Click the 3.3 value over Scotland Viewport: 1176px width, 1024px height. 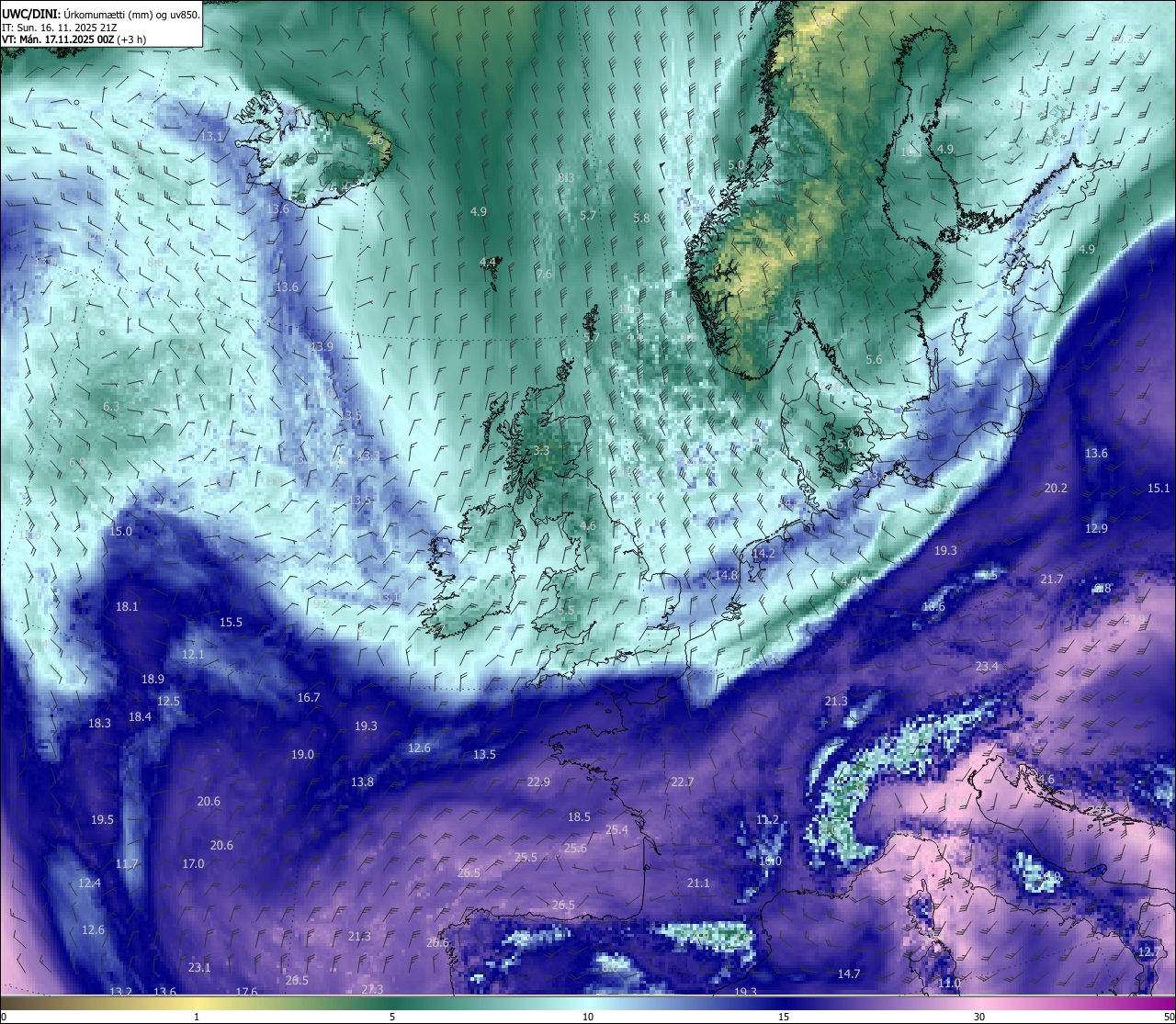(x=541, y=450)
